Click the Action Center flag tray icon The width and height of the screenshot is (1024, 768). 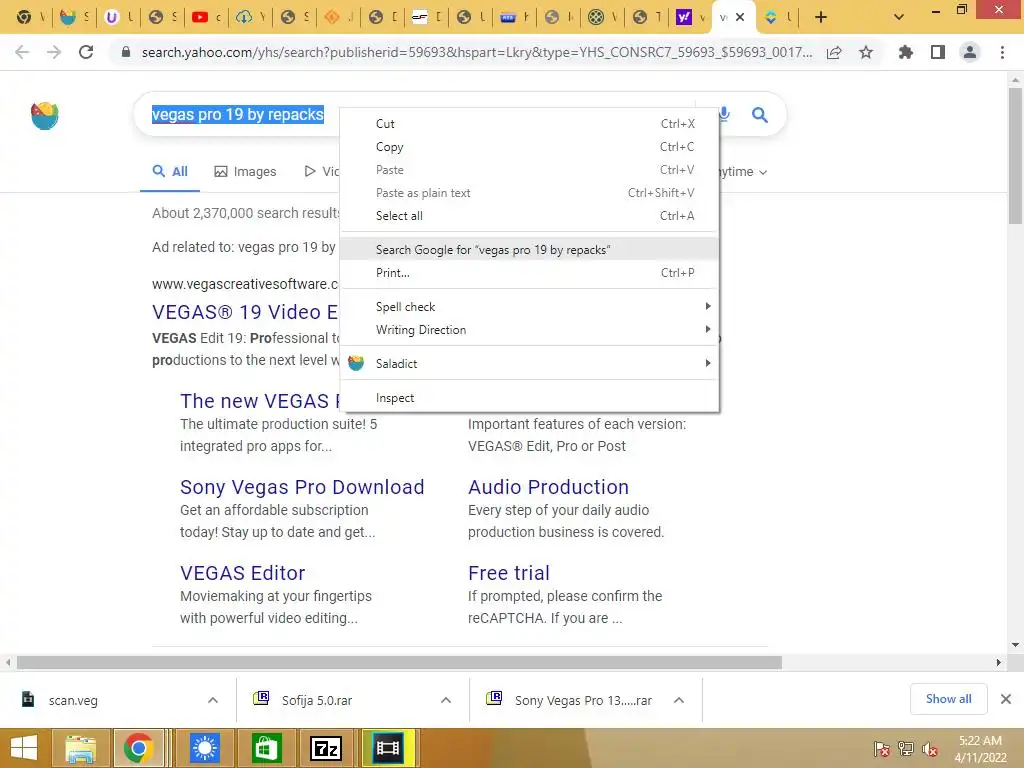click(x=881, y=749)
